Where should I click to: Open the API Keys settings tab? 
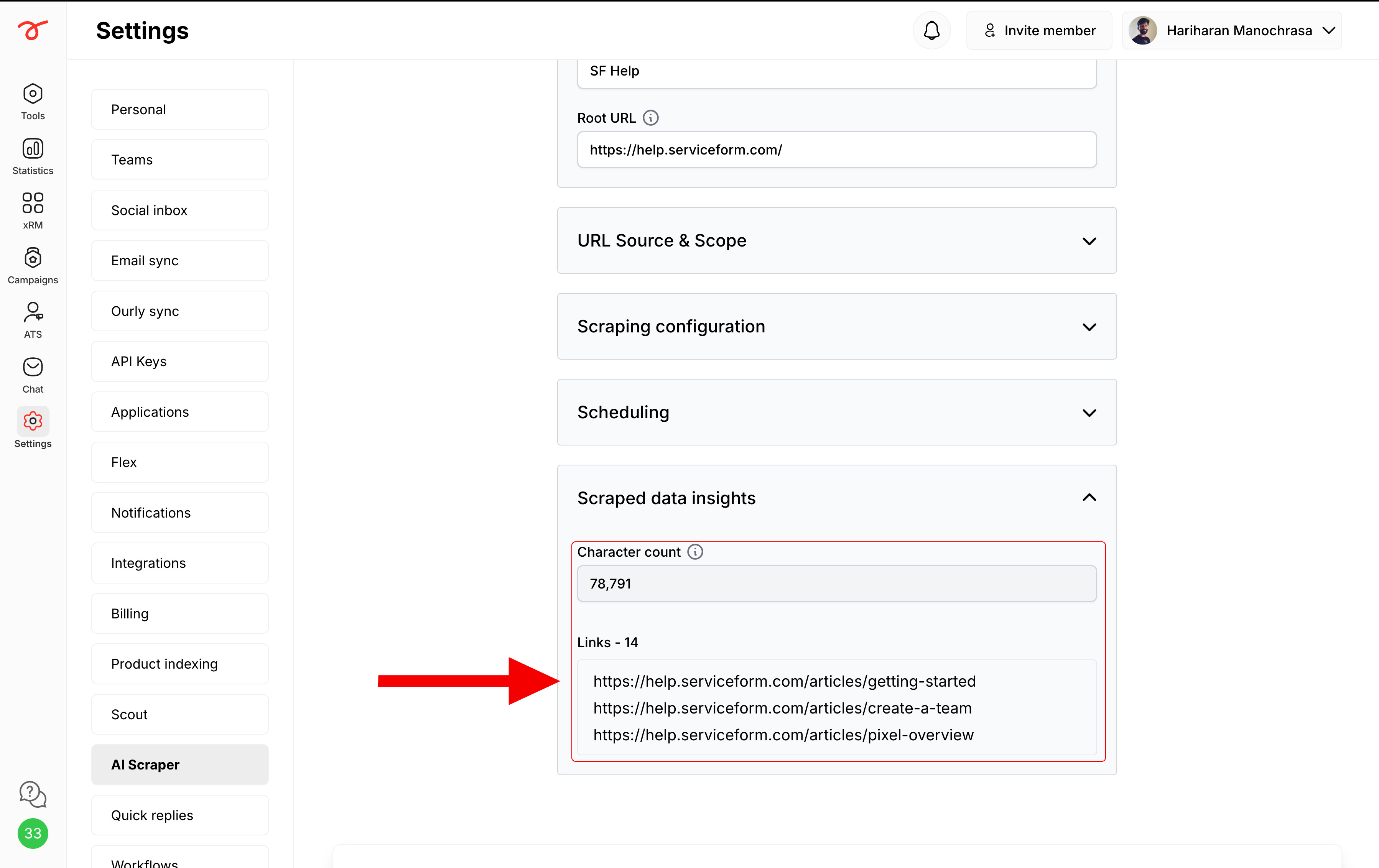180,361
